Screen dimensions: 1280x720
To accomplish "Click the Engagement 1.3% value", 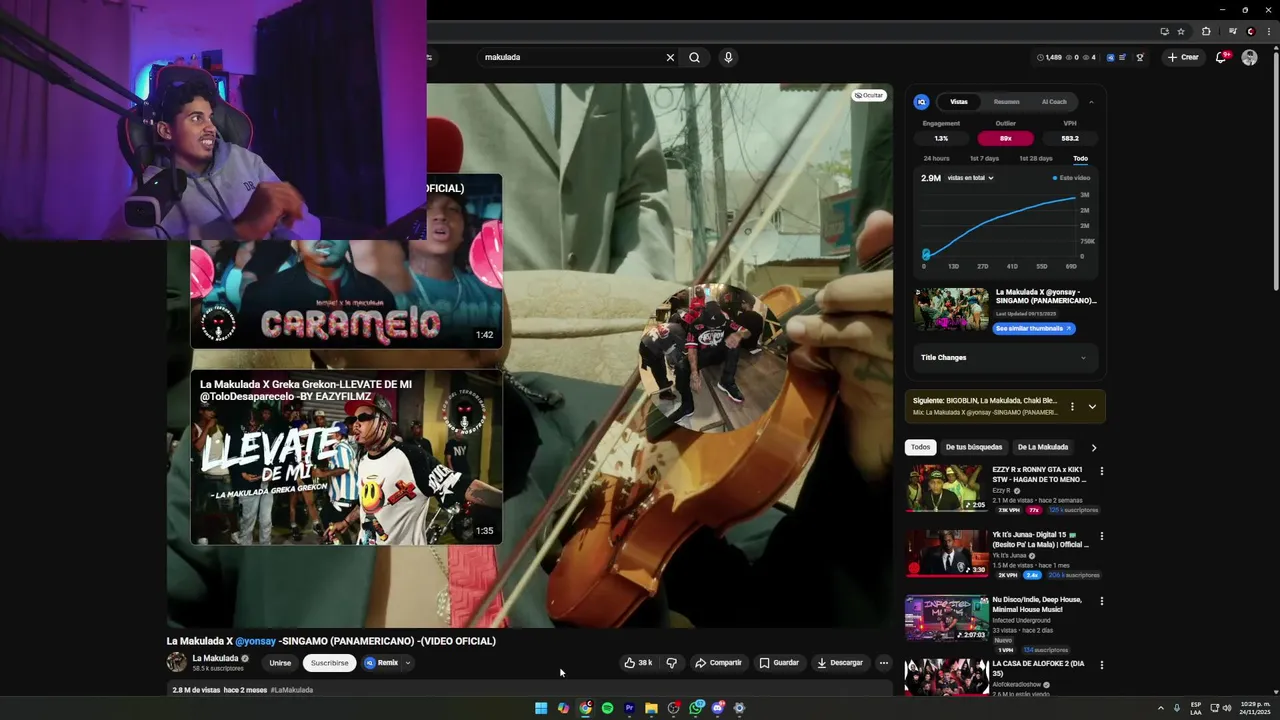I will [x=941, y=138].
